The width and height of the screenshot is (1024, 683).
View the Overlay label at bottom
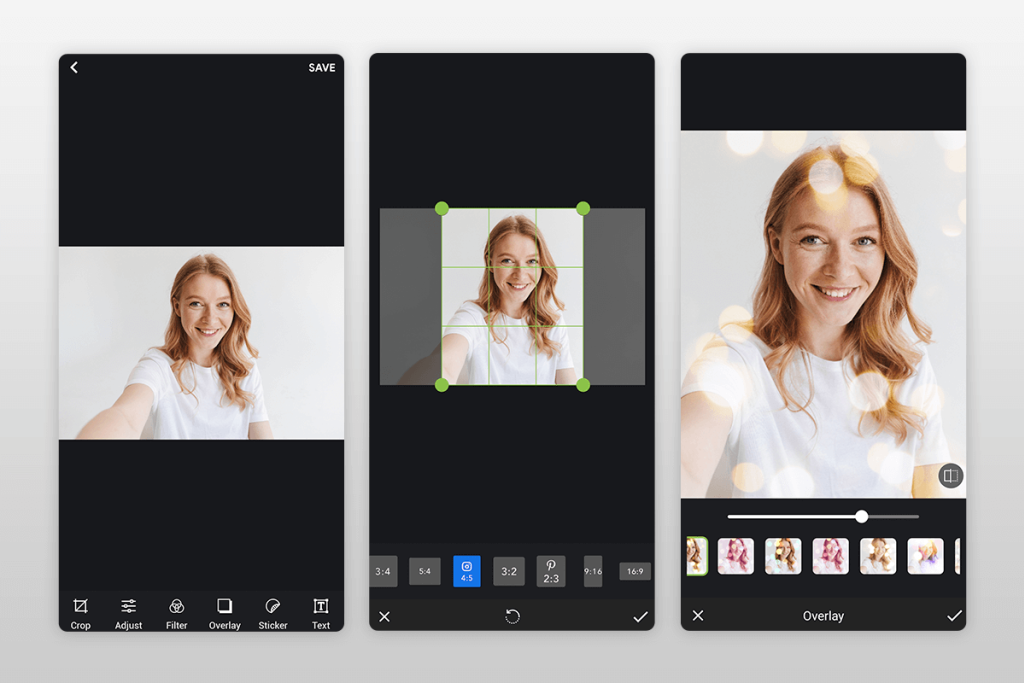click(823, 615)
